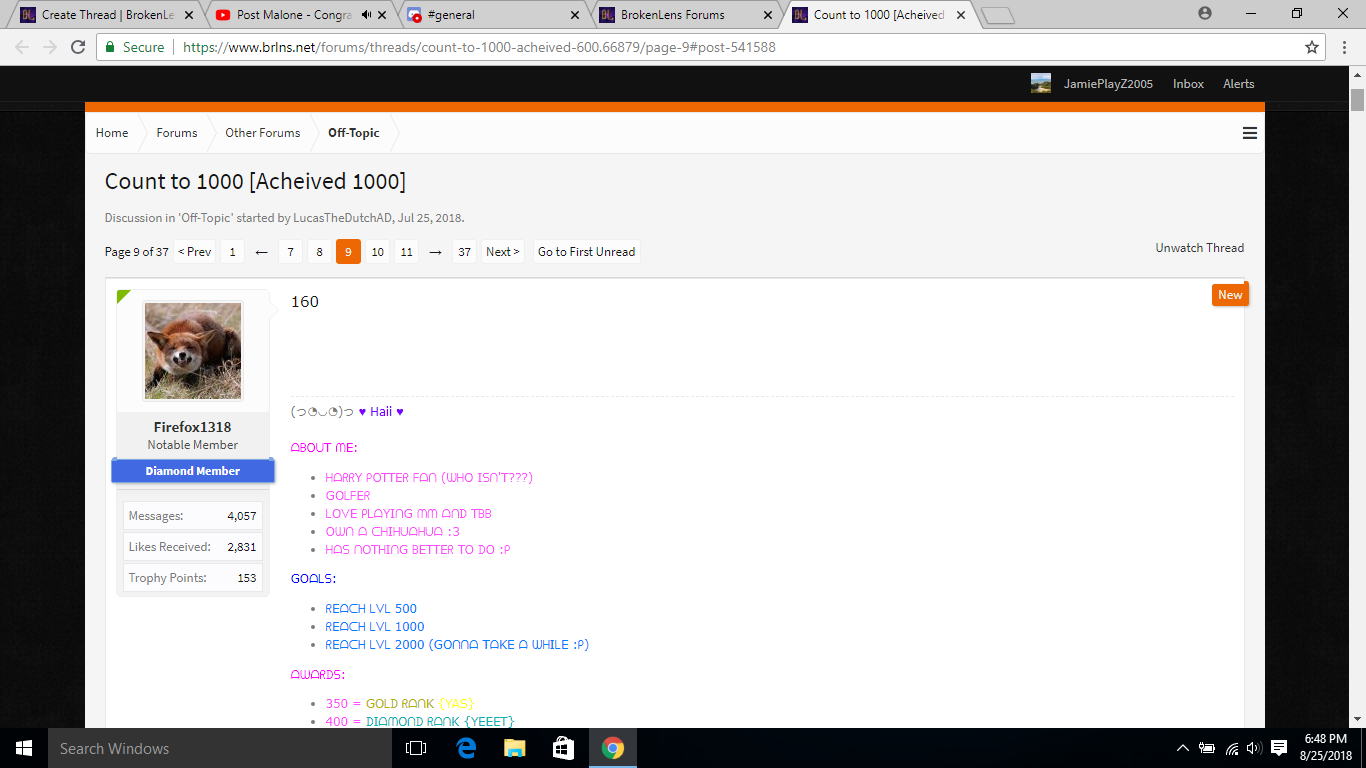Mute the Post Malone tab audio icon
The image size is (1366, 768).
(367, 15)
